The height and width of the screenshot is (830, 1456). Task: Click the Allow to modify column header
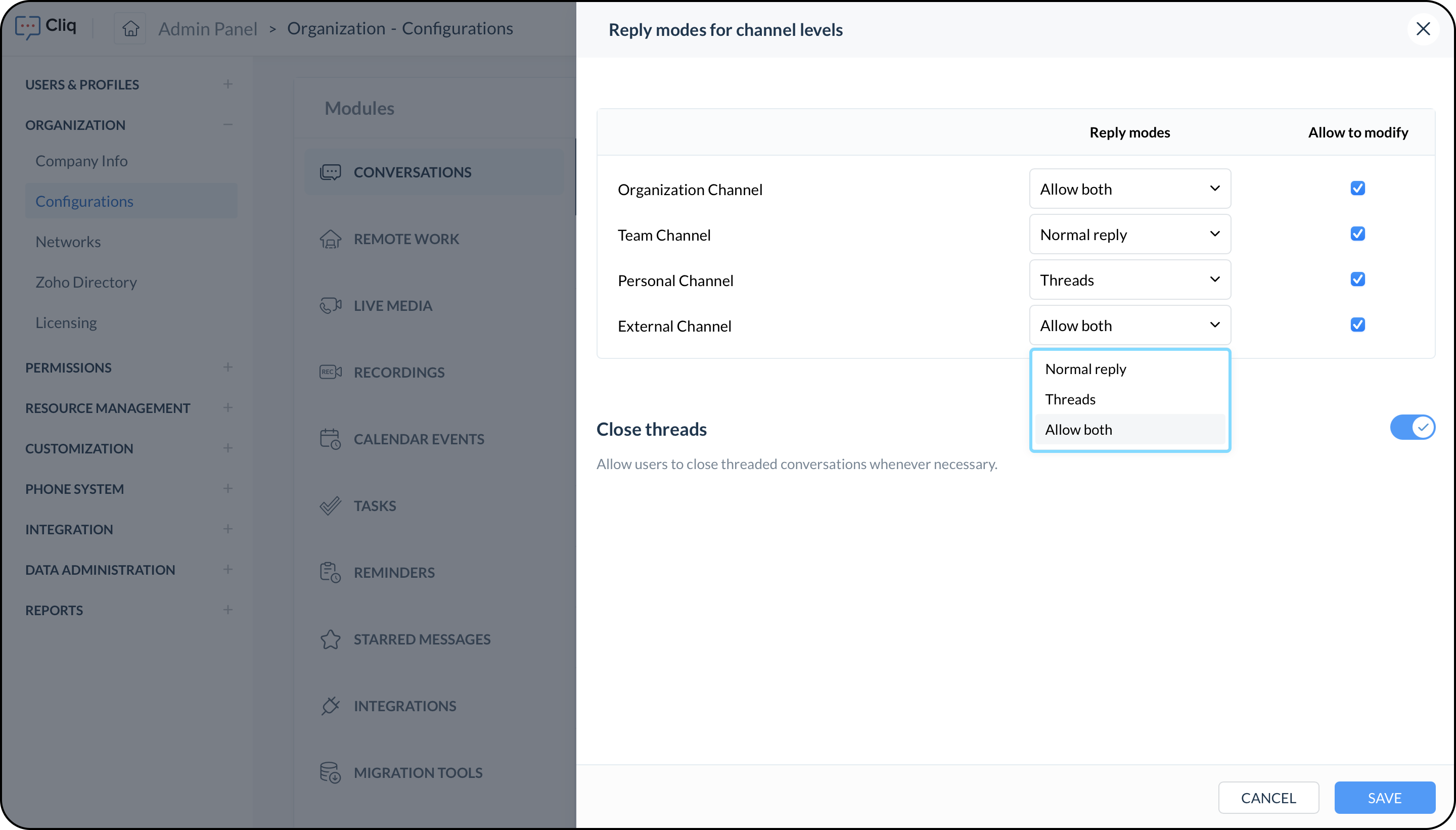click(x=1358, y=132)
